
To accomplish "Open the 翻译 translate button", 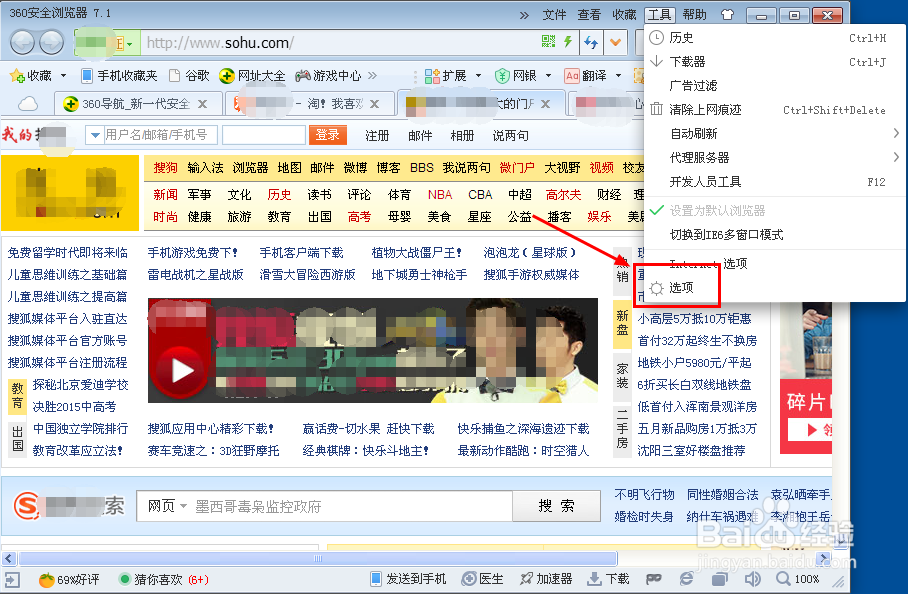I will tap(586, 76).
